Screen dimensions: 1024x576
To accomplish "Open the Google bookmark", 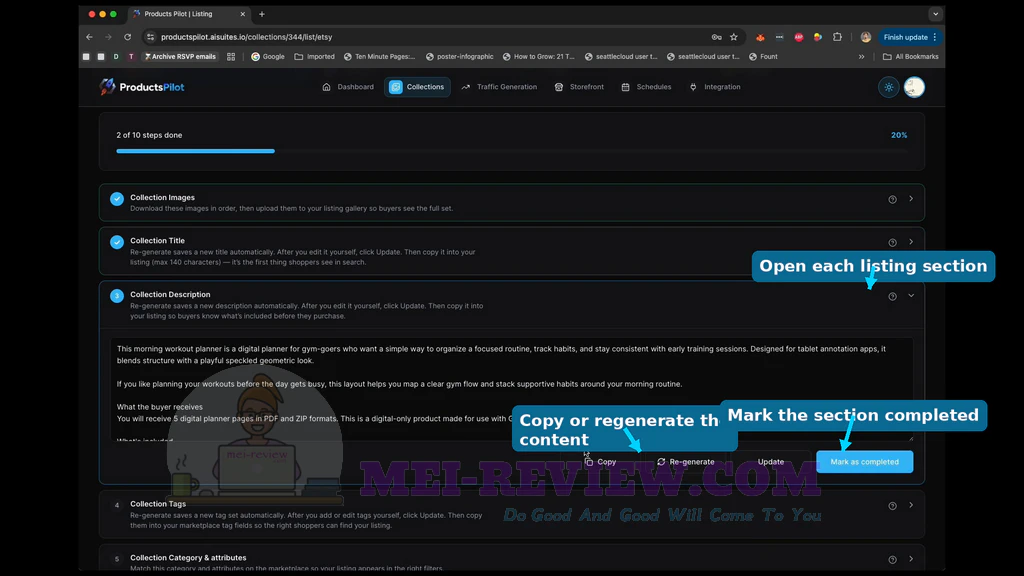I will pyautogui.click(x=268, y=57).
